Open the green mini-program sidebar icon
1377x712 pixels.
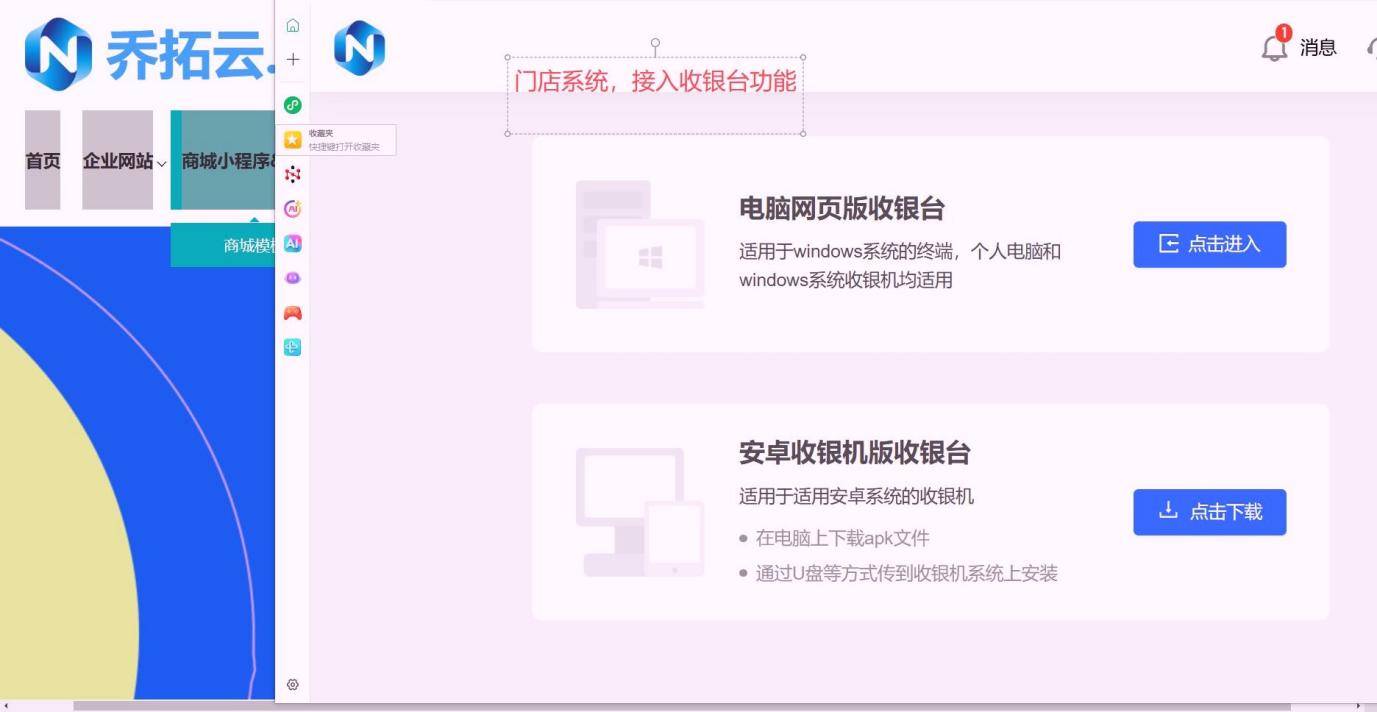[x=292, y=104]
